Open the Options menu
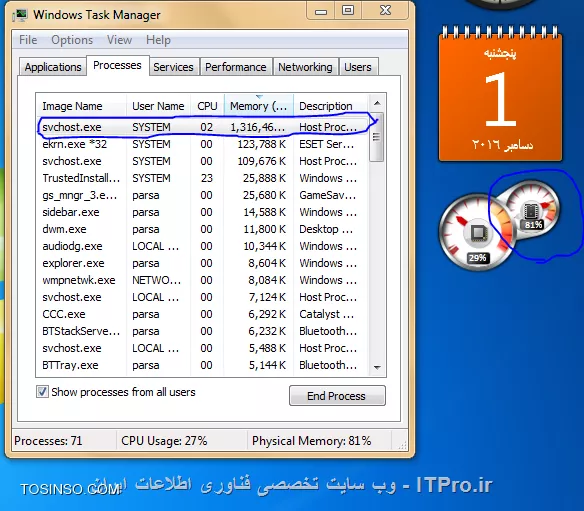This screenshot has height=511, width=584. click(x=72, y=40)
